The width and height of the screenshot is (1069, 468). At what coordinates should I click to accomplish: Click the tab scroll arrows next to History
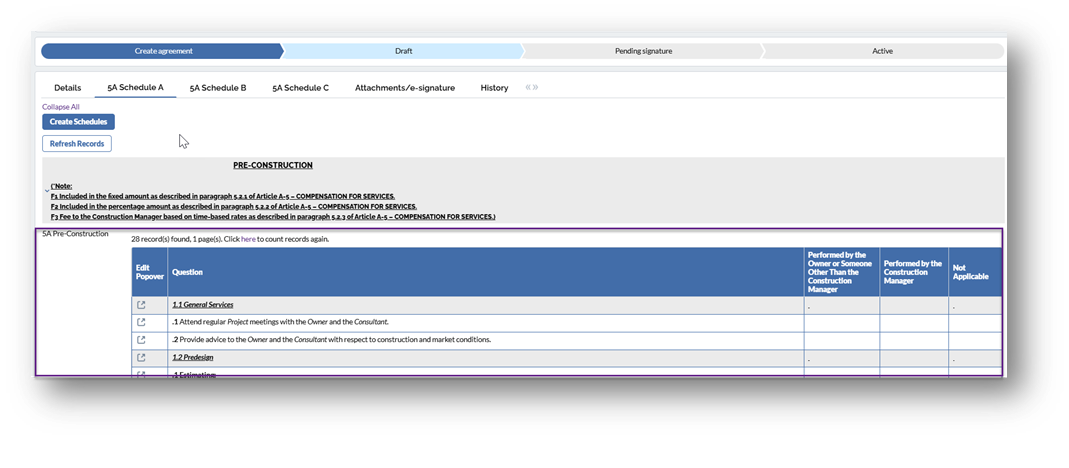(x=532, y=88)
